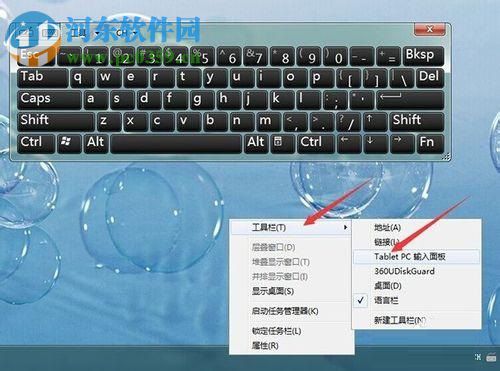This screenshot has height=371, width=500.
Task: Tap the w key
Action: point(109,78)
